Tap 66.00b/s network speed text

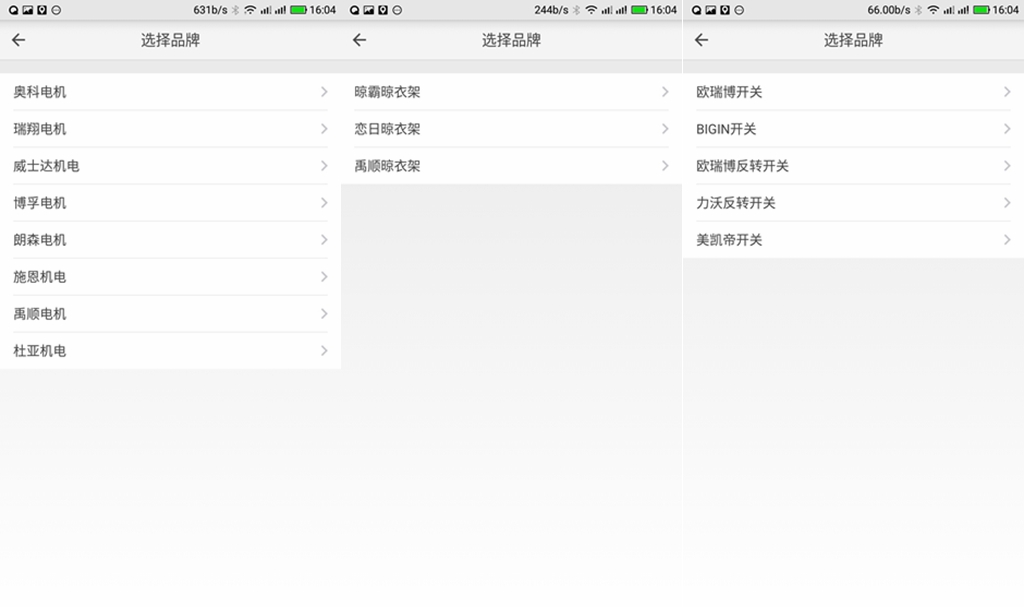coord(889,10)
